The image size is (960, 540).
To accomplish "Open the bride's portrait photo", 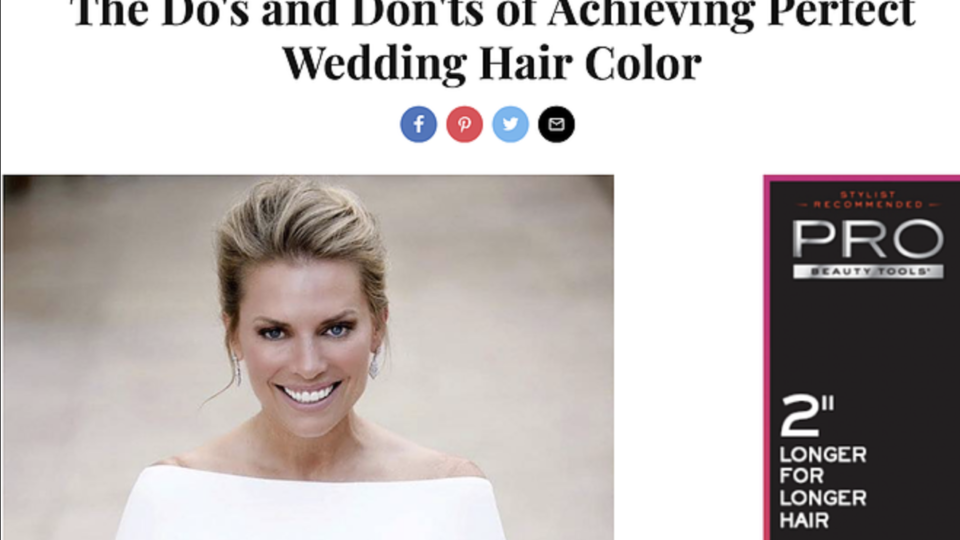I will pos(308,358).
